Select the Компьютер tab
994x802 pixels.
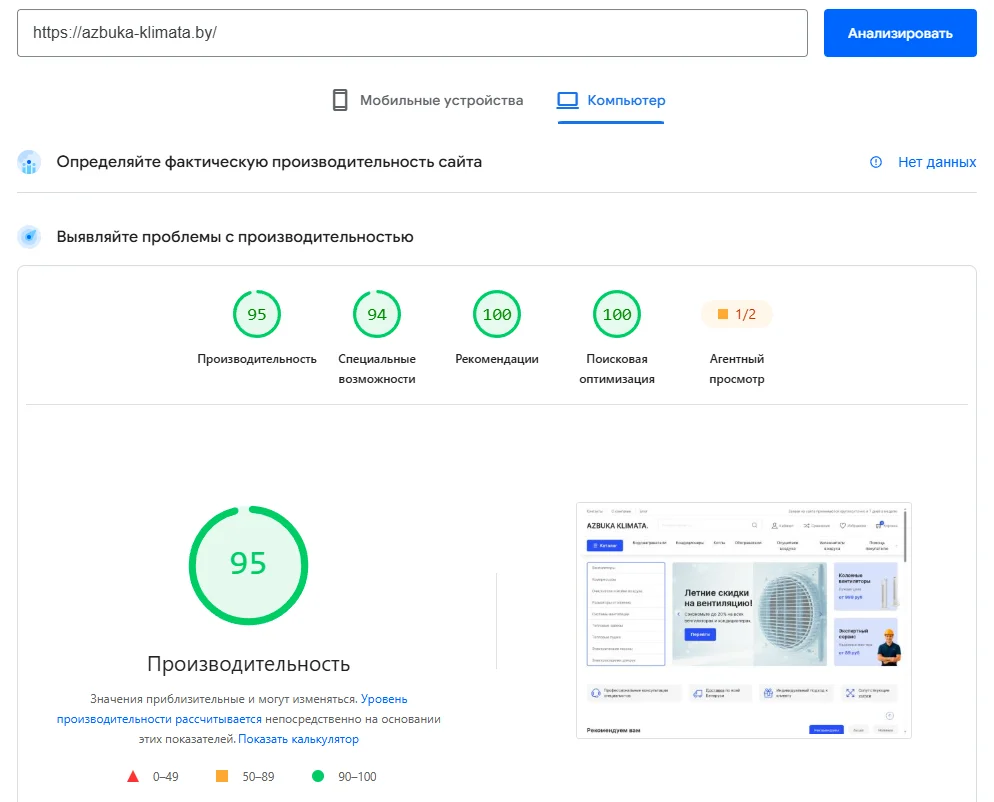click(x=611, y=100)
